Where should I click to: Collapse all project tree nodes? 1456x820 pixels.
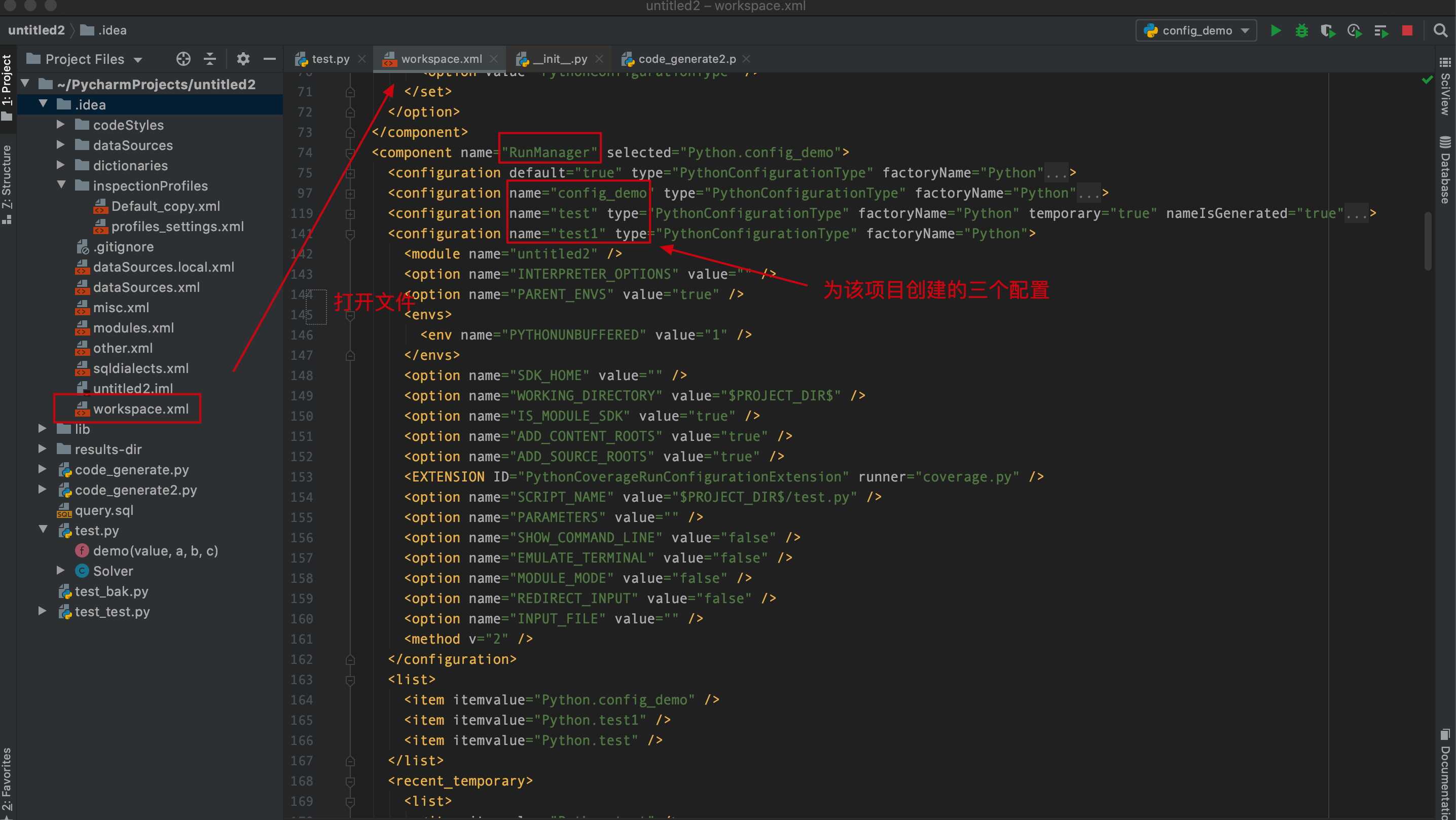[x=210, y=59]
